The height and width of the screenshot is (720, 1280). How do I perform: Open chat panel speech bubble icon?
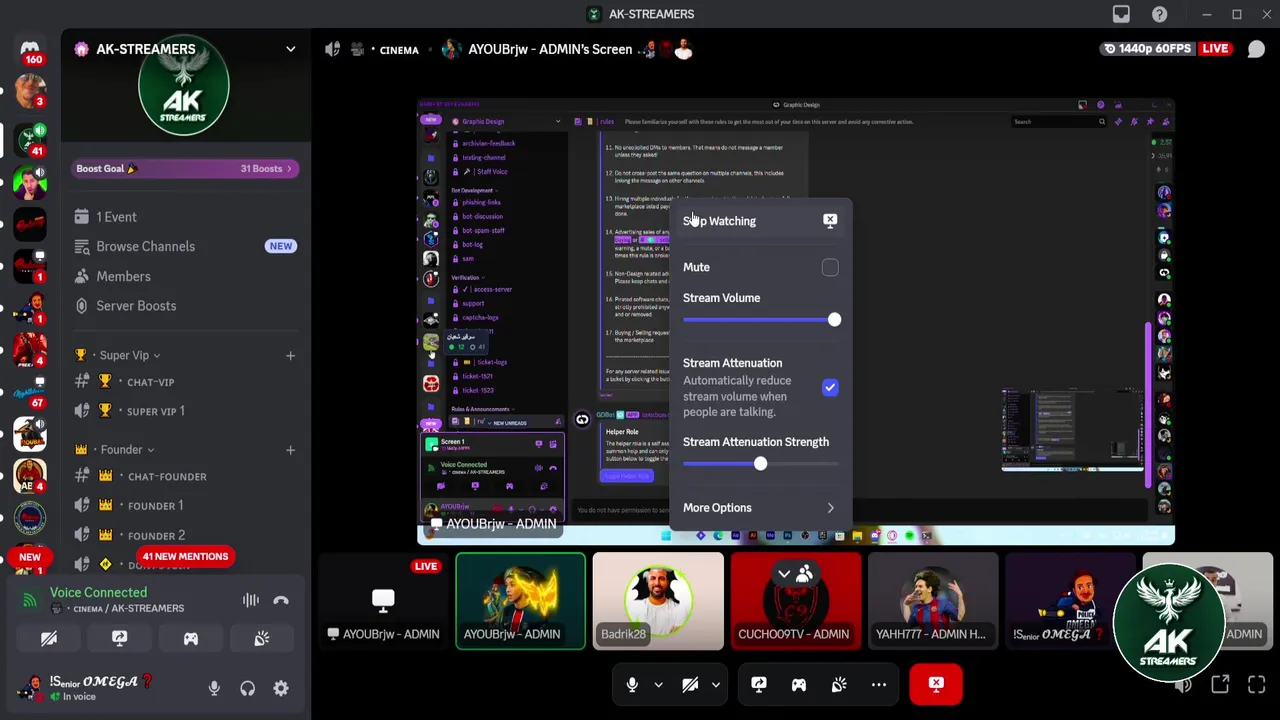[x=1256, y=49]
